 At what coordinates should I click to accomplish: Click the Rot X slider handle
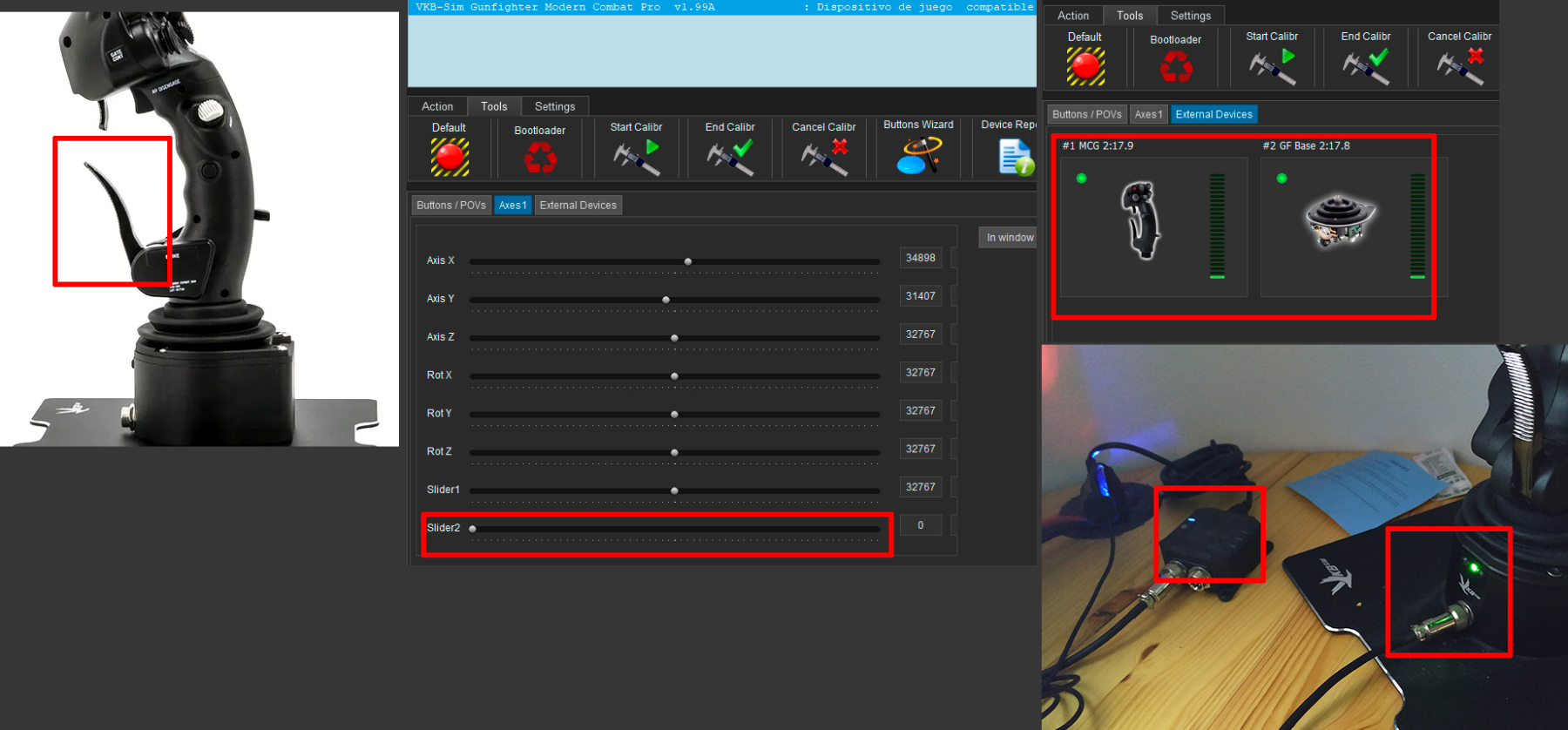pyautogui.click(x=674, y=376)
